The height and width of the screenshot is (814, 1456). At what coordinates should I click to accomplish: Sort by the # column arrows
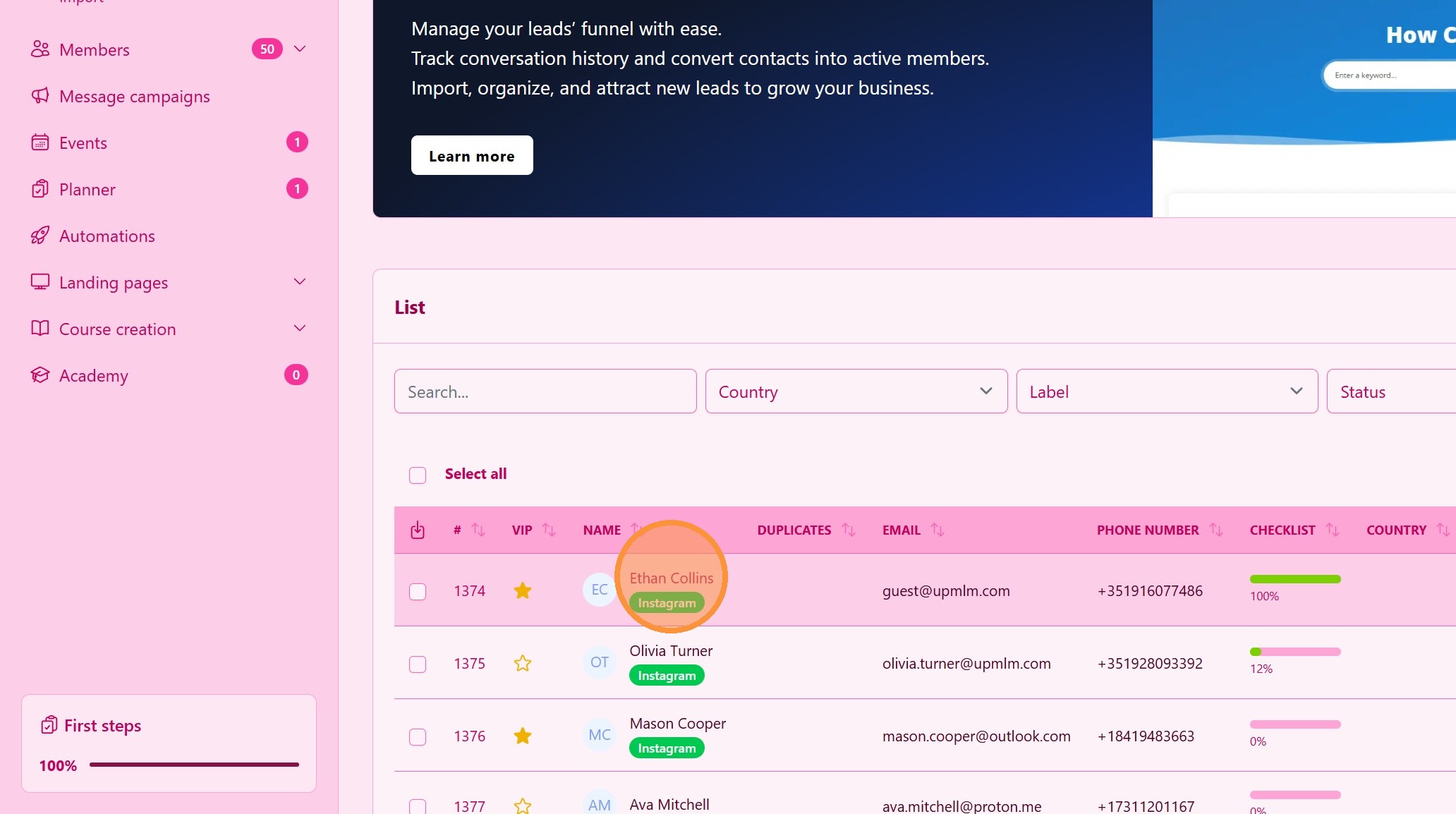point(478,530)
